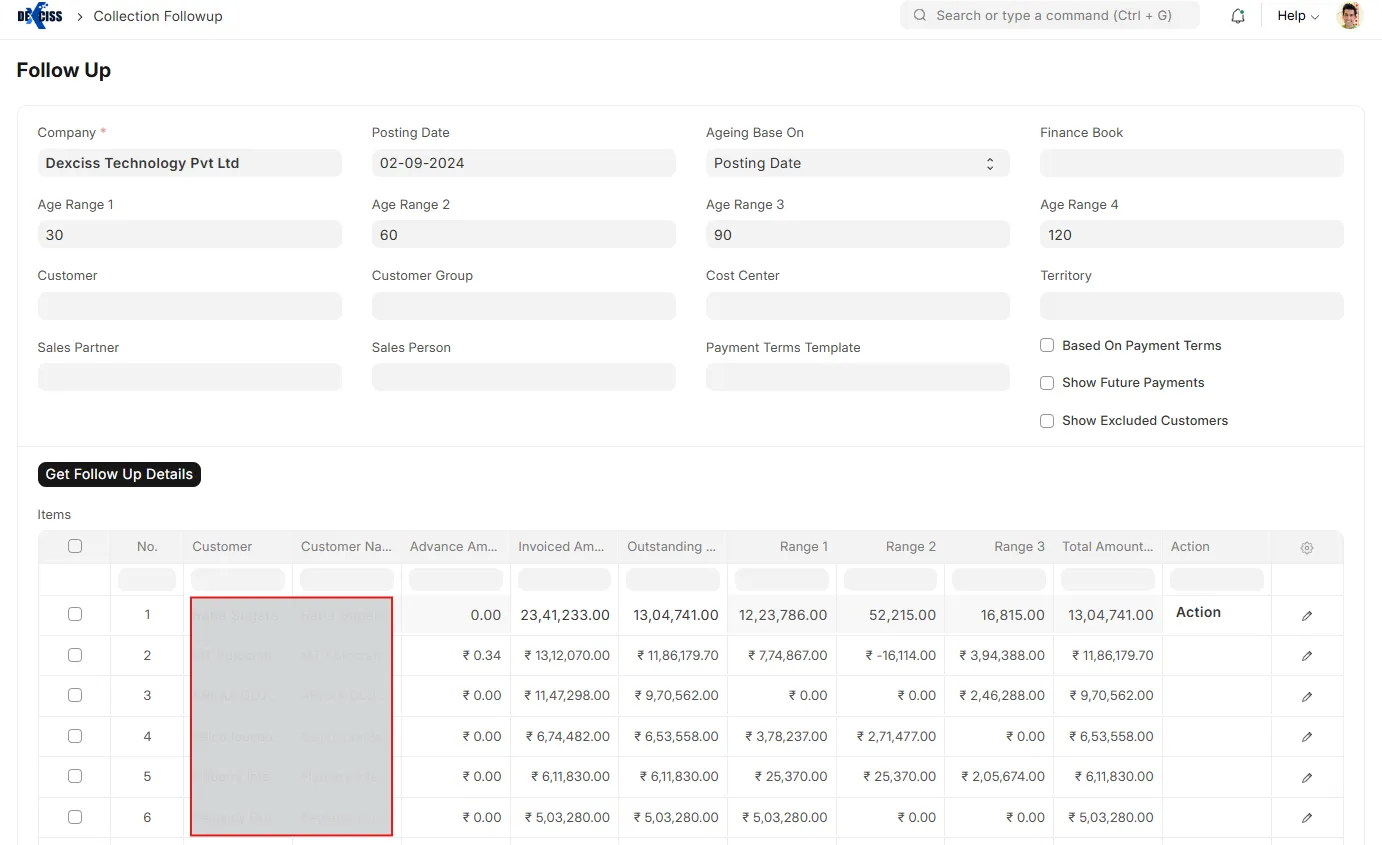The width and height of the screenshot is (1382, 845).
Task: Edit row 6 with pencil icon
Action: pos(1307,818)
